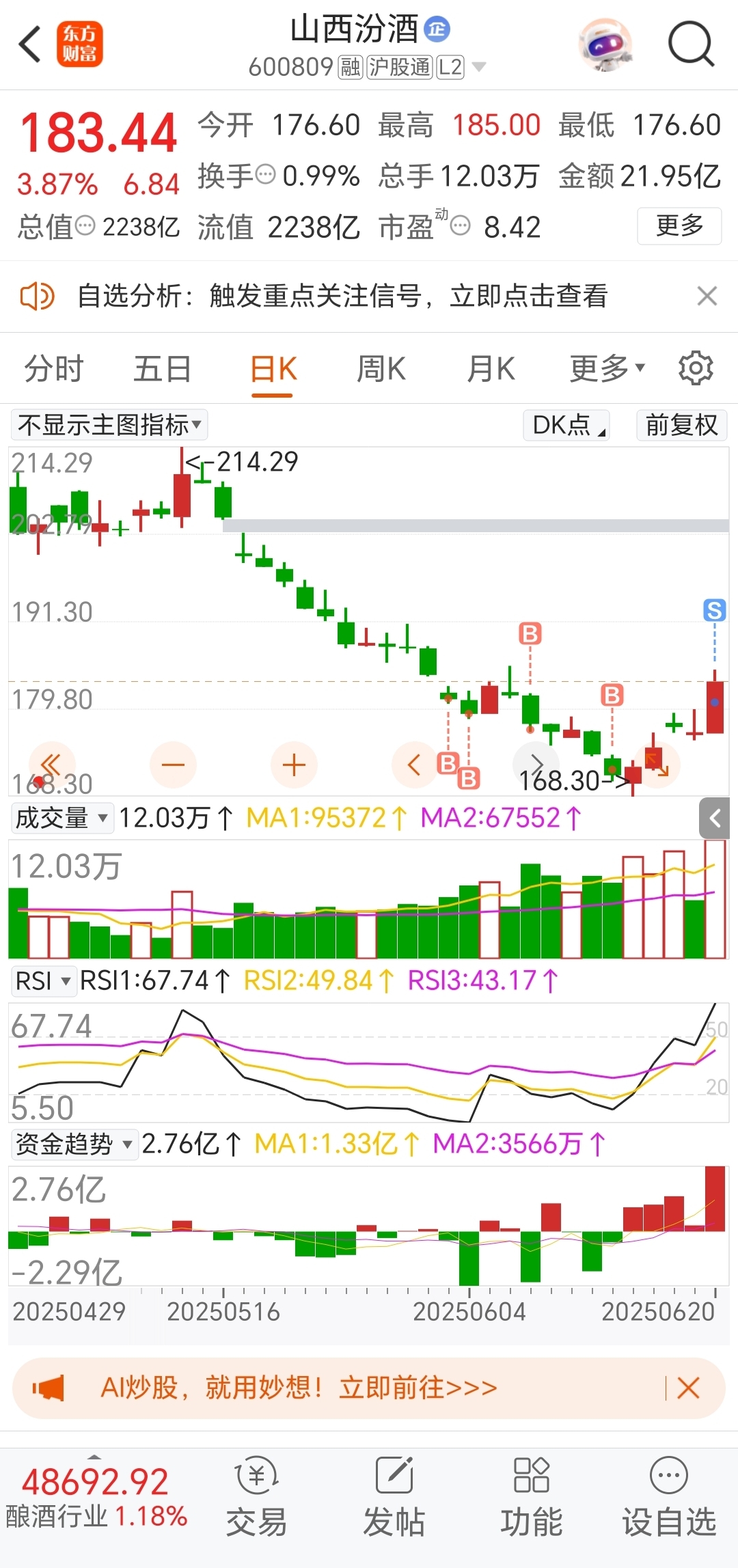This screenshot has width=738, height=1568.
Task: Switch to the 分时 tab
Action: click(x=53, y=369)
